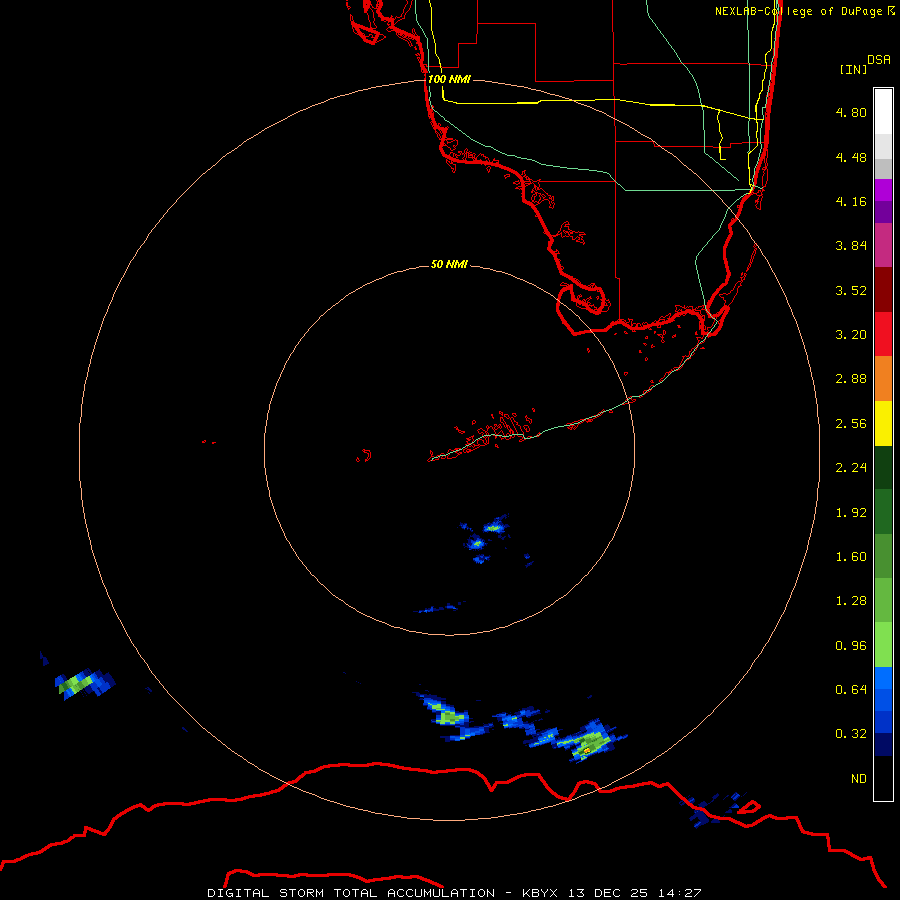
Task: Click the 50 NMI range ring label
Action: pos(449,264)
